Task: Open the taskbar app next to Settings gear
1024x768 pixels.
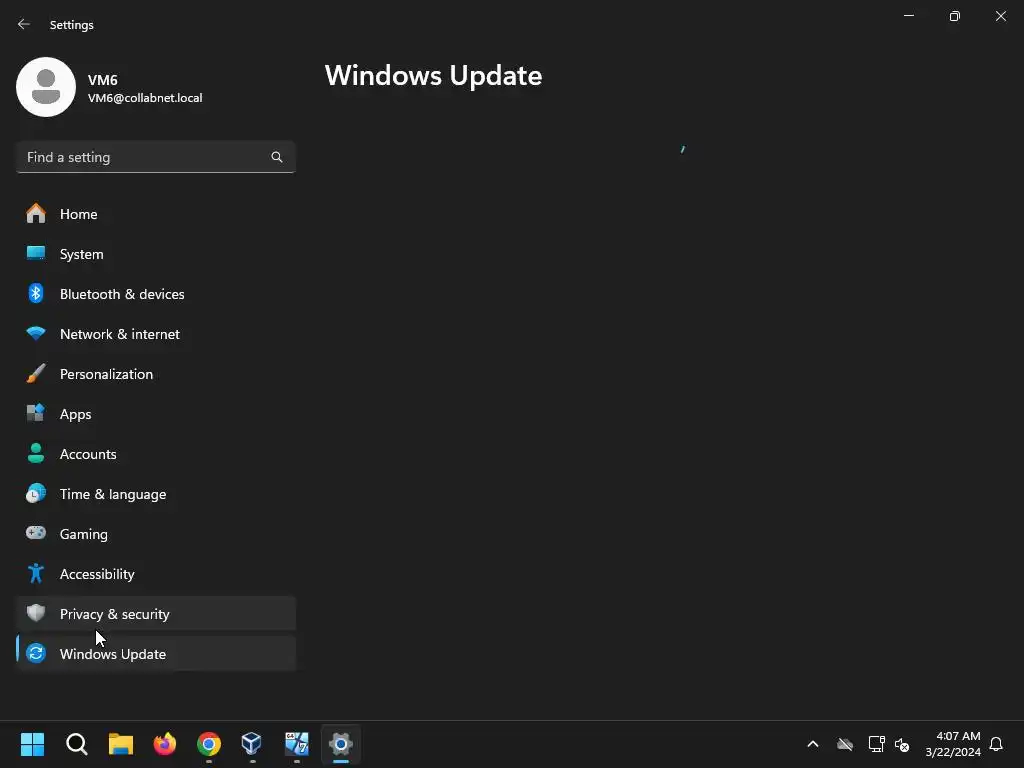Action: [x=296, y=744]
